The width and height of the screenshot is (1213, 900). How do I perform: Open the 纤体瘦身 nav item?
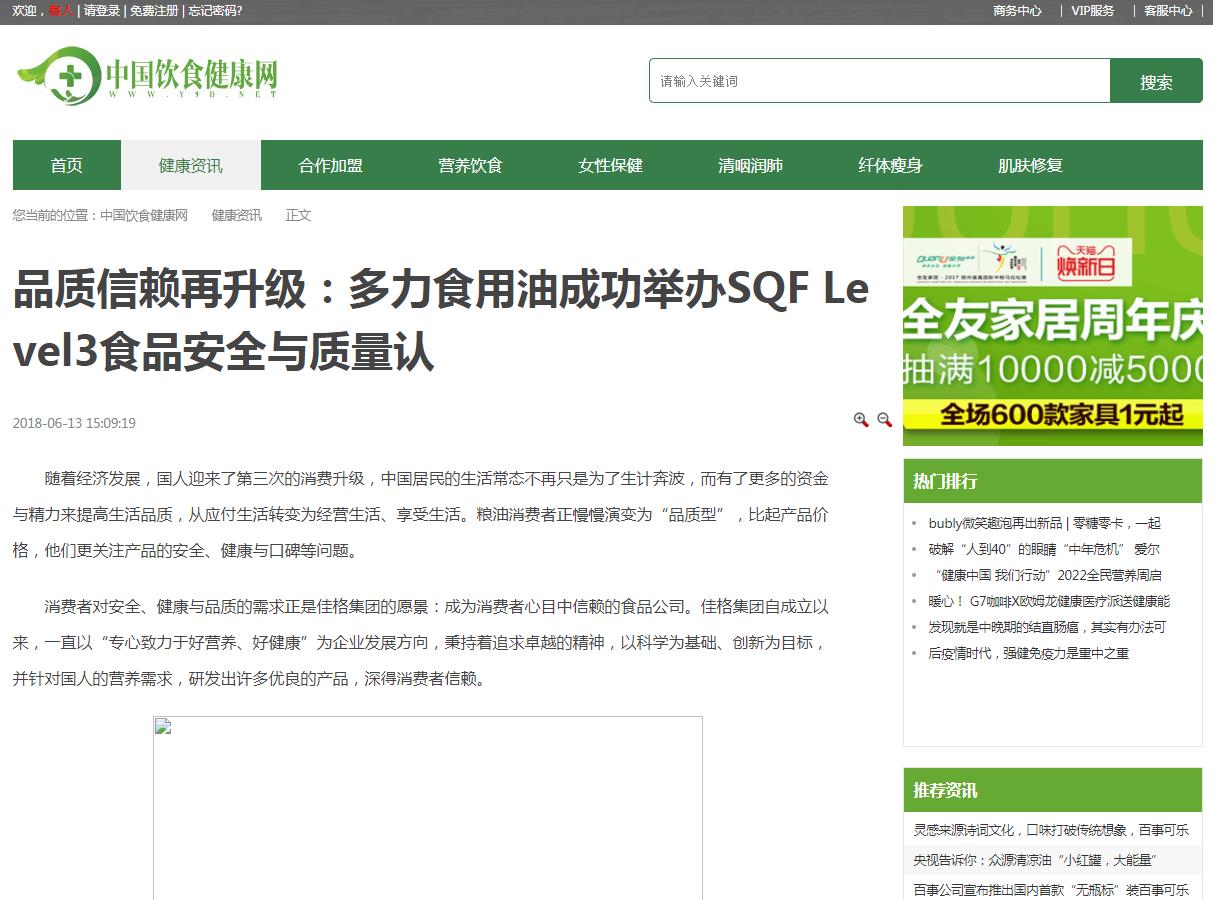[891, 165]
